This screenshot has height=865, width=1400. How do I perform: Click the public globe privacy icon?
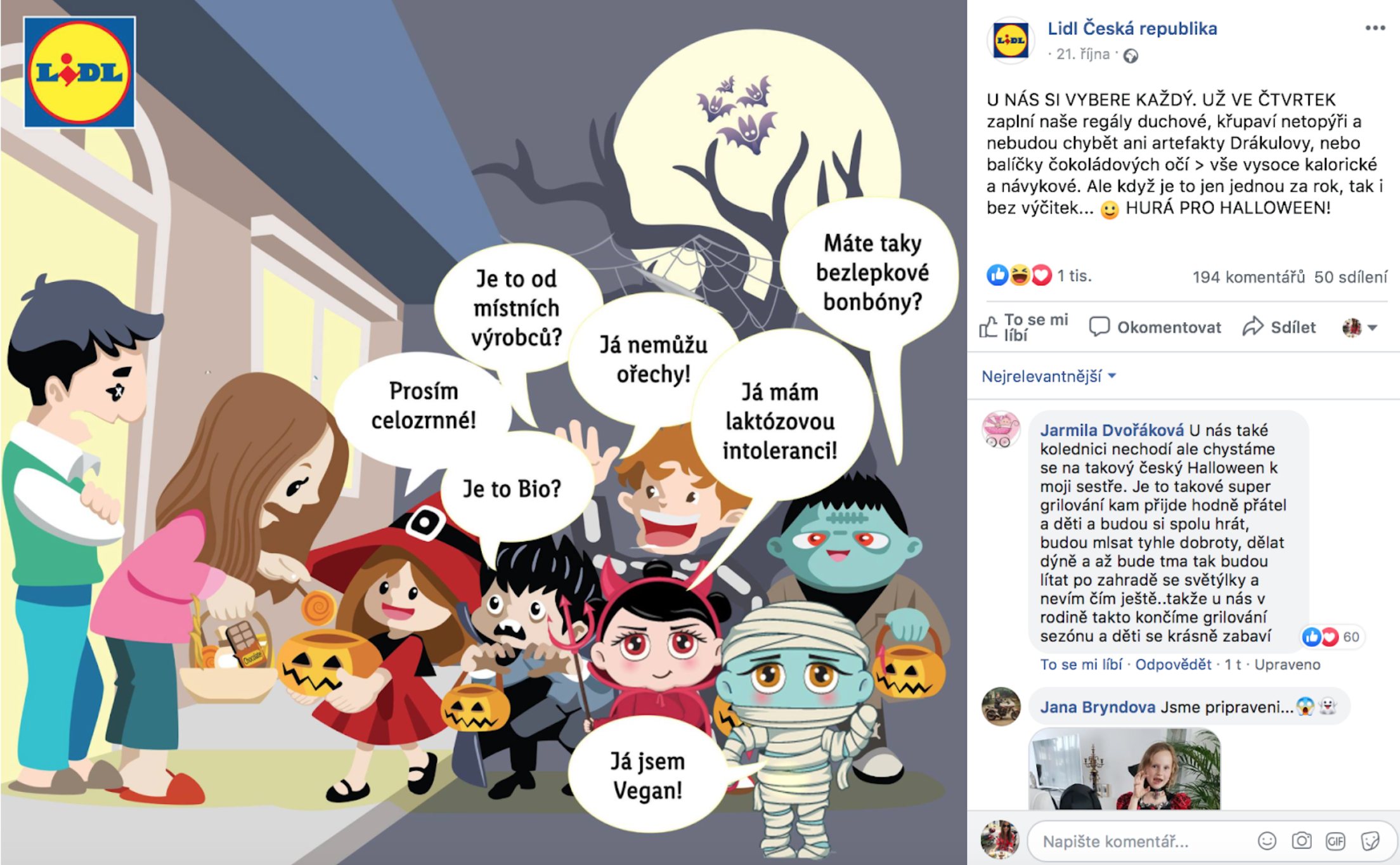[x=1131, y=56]
